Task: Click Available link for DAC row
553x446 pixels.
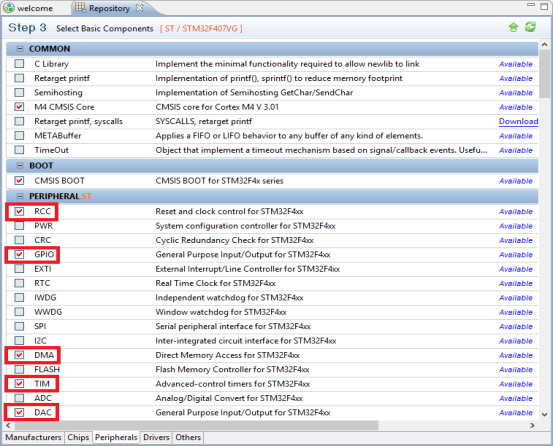Action: (x=516, y=413)
